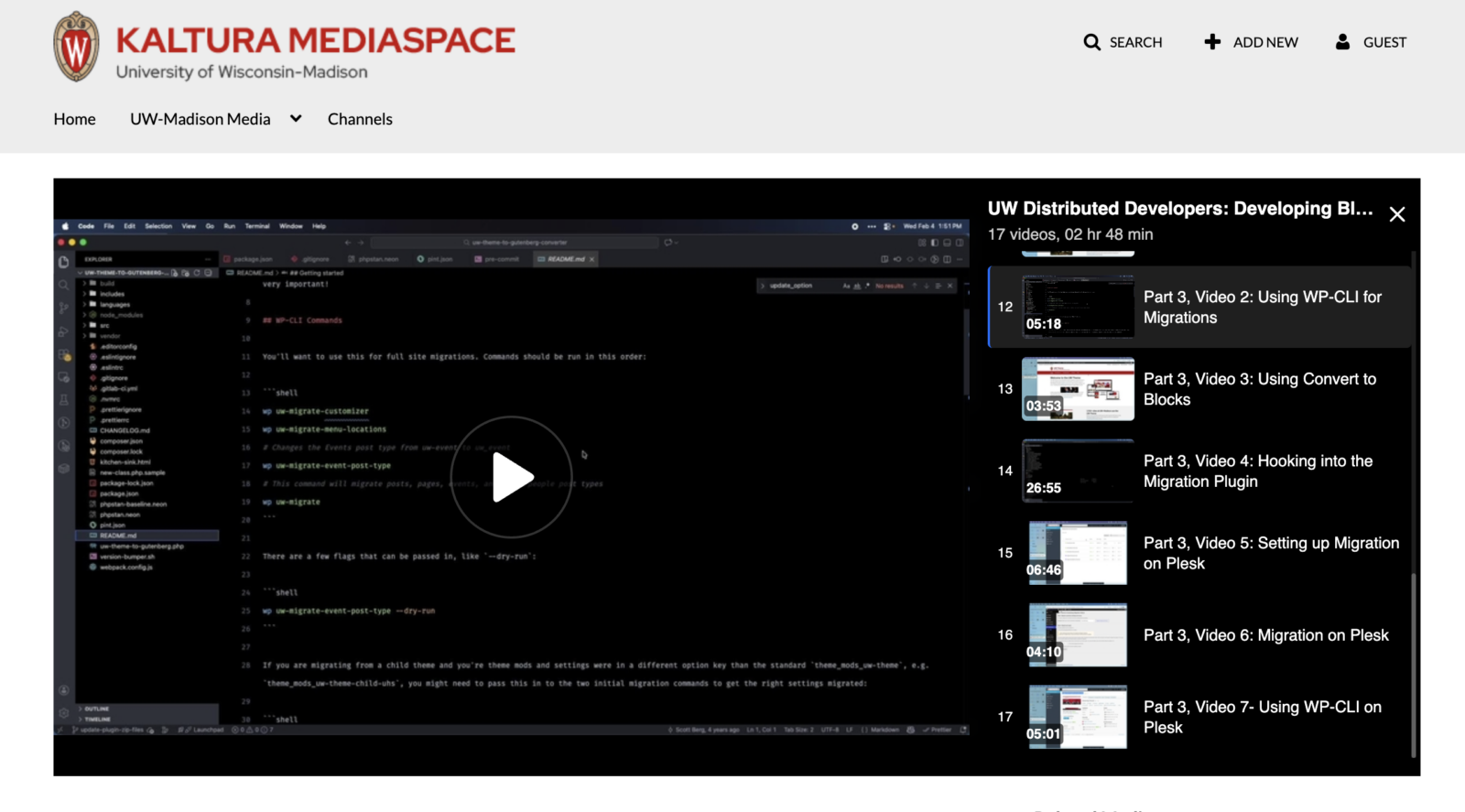Open the UW-Madison Media menu
Viewport: 1465px width, 812px height.
point(201,119)
